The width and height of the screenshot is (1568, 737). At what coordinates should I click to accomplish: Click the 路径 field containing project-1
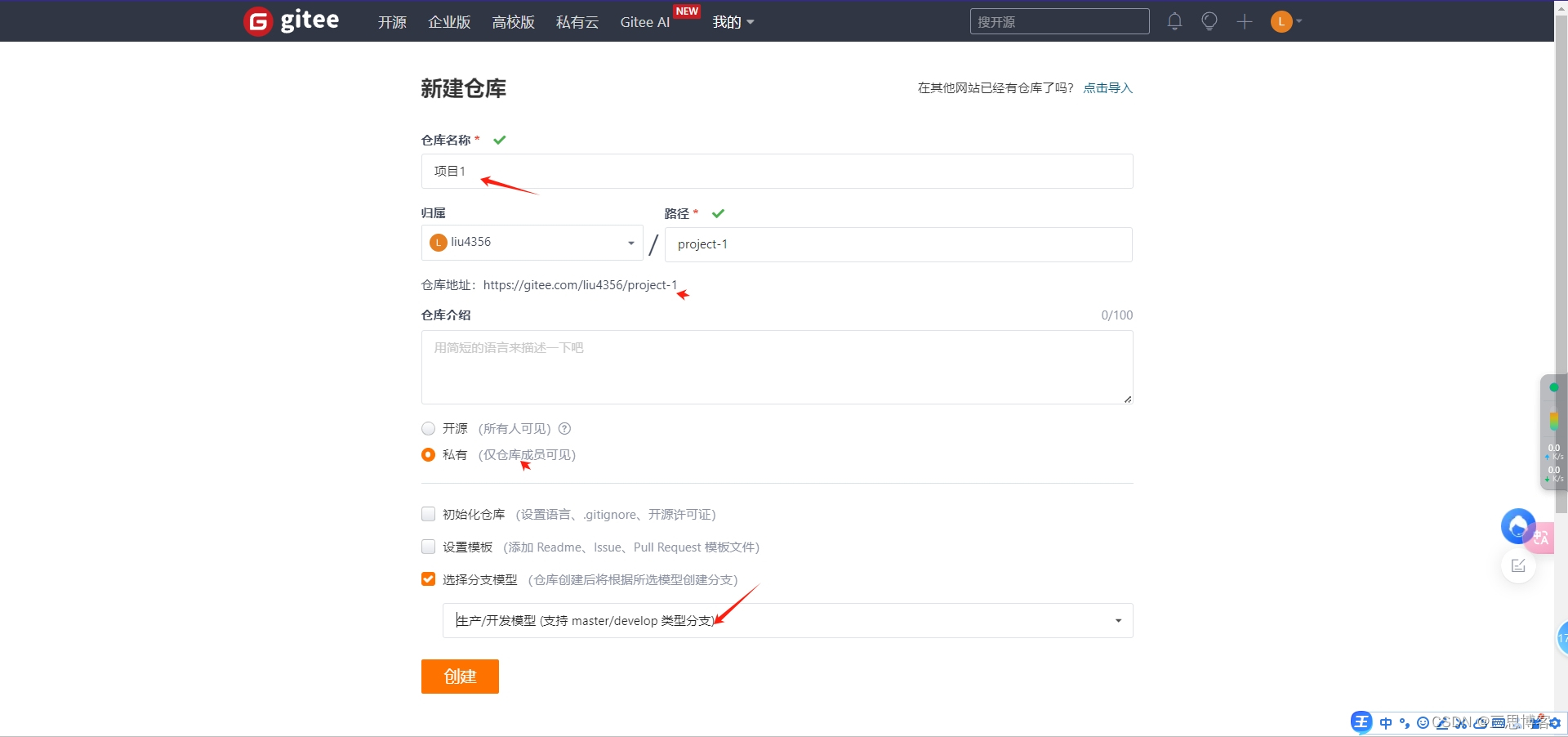pyautogui.click(x=898, y=244)
